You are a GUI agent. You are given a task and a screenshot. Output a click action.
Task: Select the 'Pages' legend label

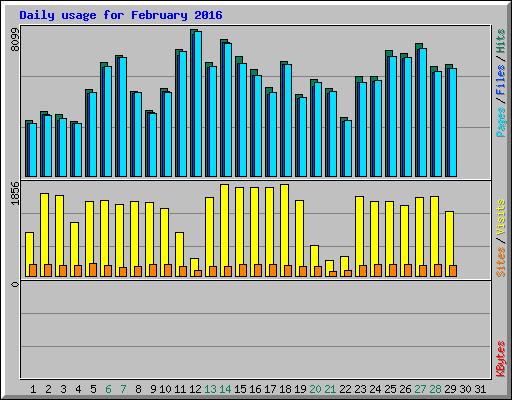500,122
